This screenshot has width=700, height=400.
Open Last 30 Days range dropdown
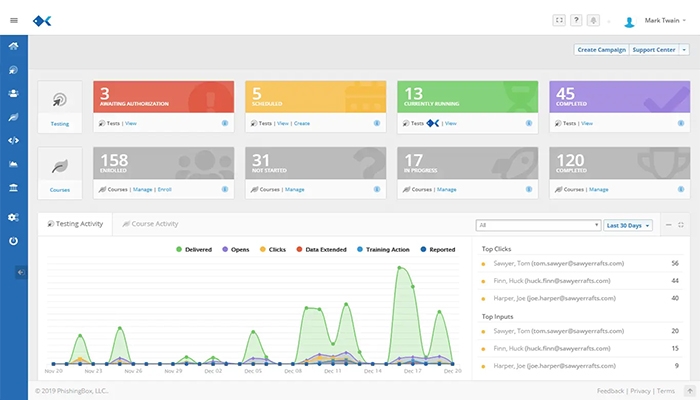click(628, 225)
